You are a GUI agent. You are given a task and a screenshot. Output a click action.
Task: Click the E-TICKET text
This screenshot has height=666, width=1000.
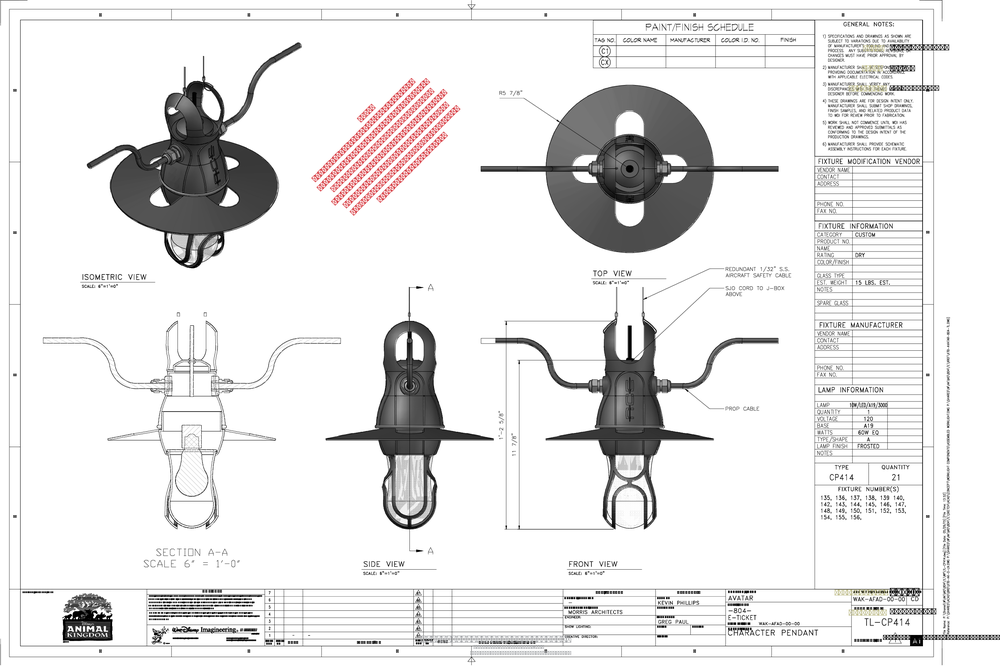point(742,618)
